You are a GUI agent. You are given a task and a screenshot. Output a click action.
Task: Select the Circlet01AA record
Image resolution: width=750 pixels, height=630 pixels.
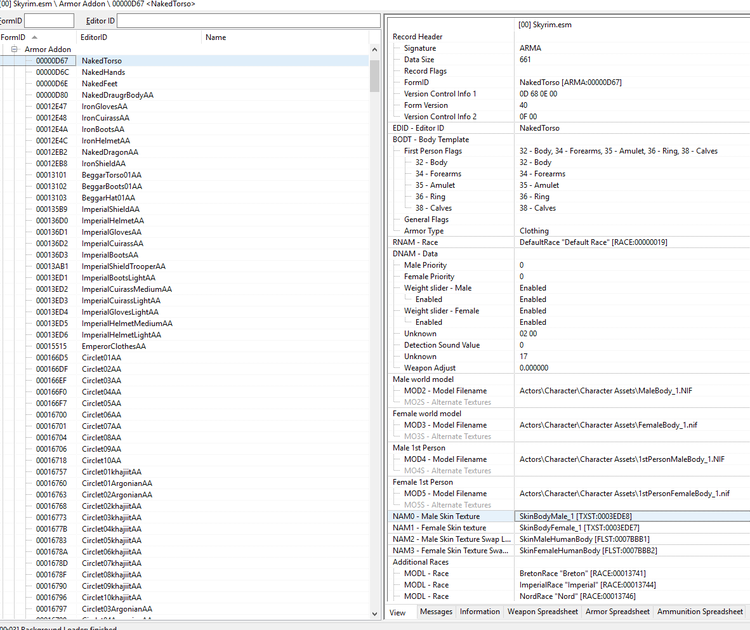(101, 358)
